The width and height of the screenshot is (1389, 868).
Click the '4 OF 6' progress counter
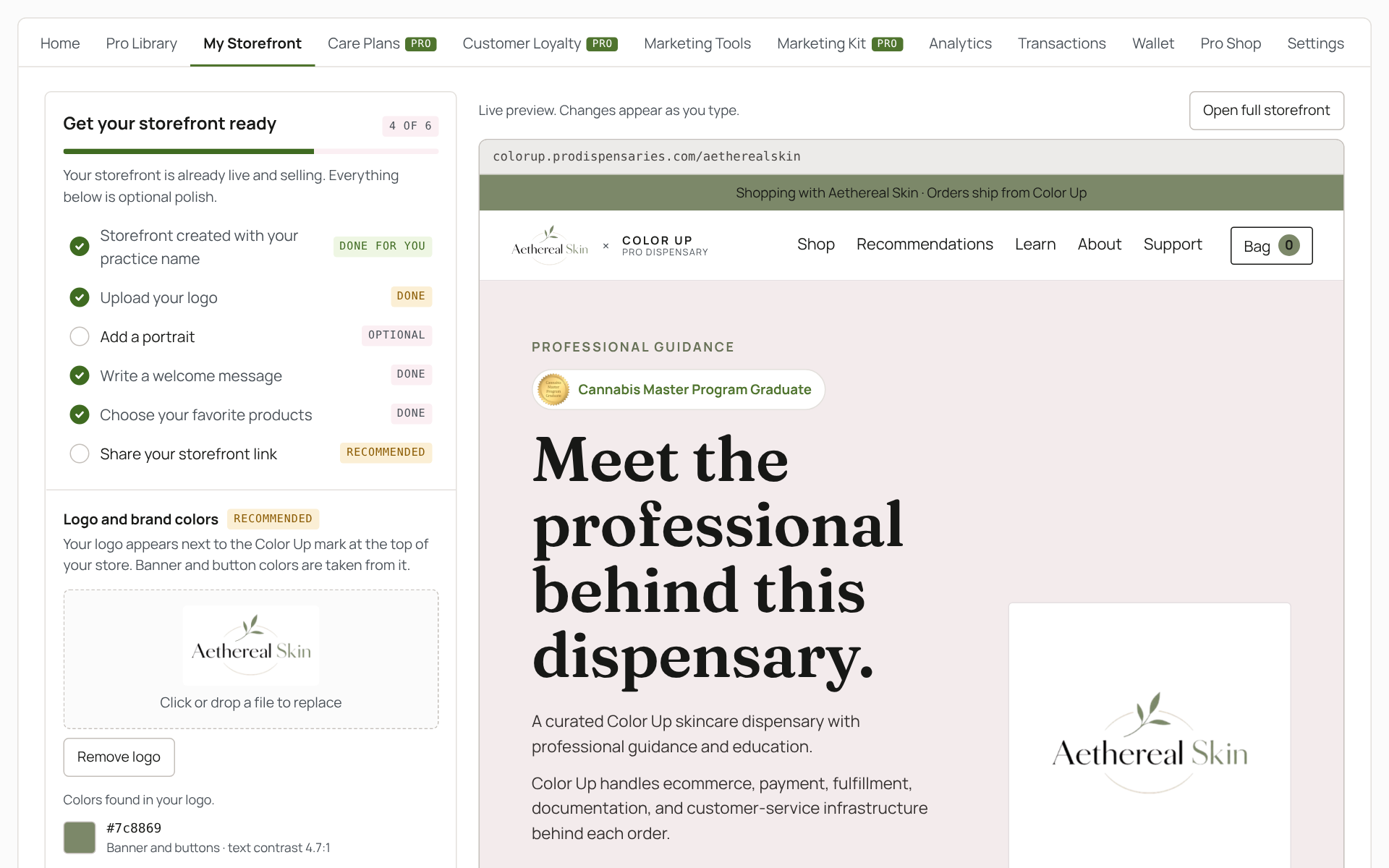point(410,126)
